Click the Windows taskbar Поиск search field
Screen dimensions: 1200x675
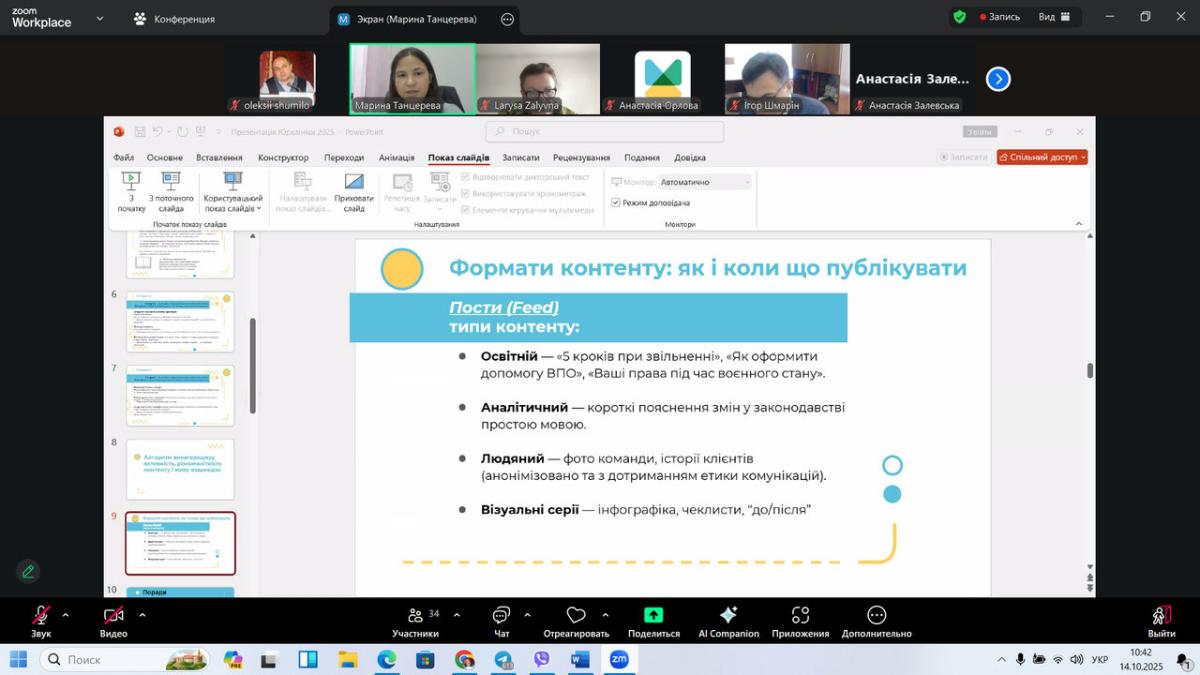tap(125, 660)
